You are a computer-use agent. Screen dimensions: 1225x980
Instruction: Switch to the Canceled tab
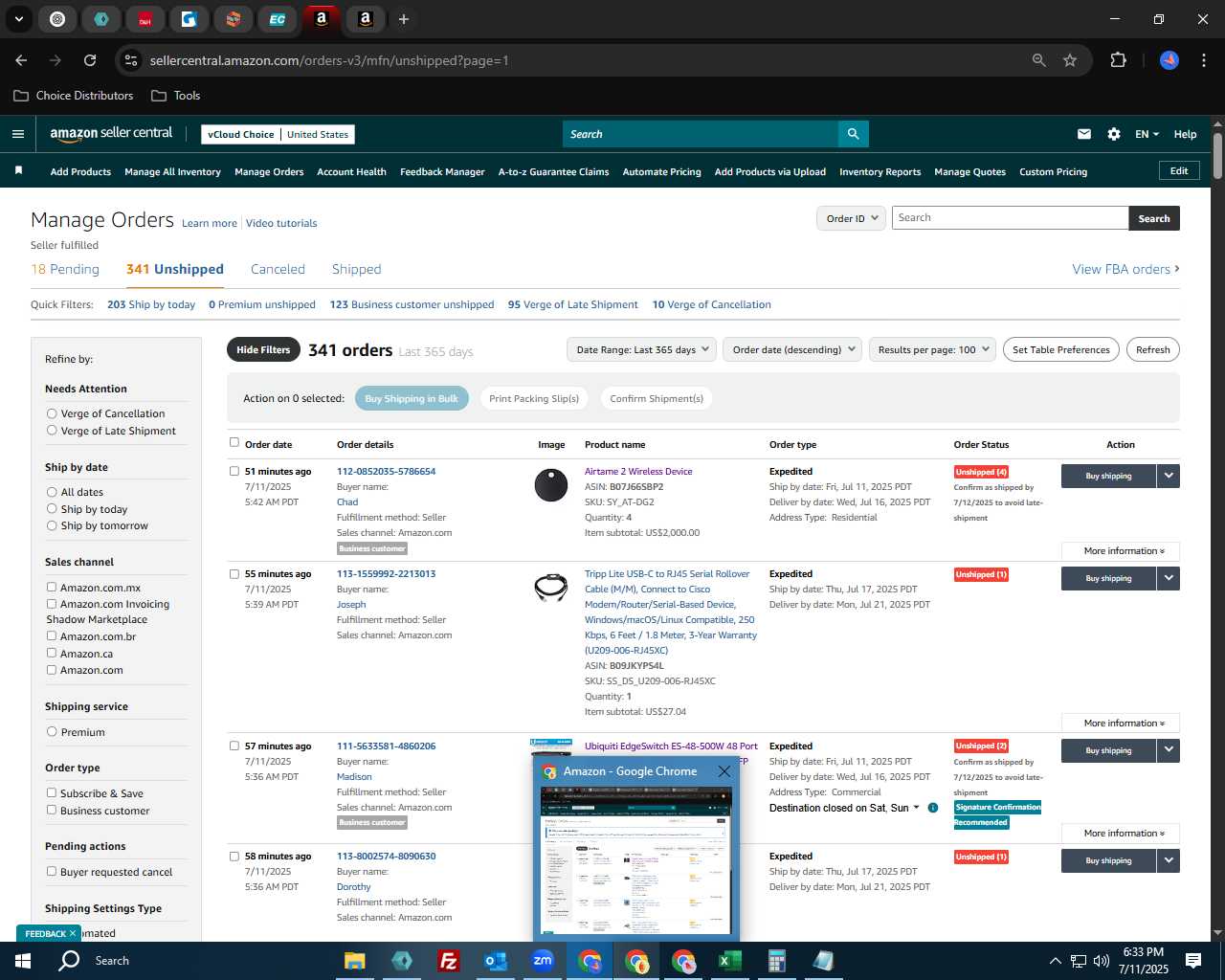tap(278, 269)
